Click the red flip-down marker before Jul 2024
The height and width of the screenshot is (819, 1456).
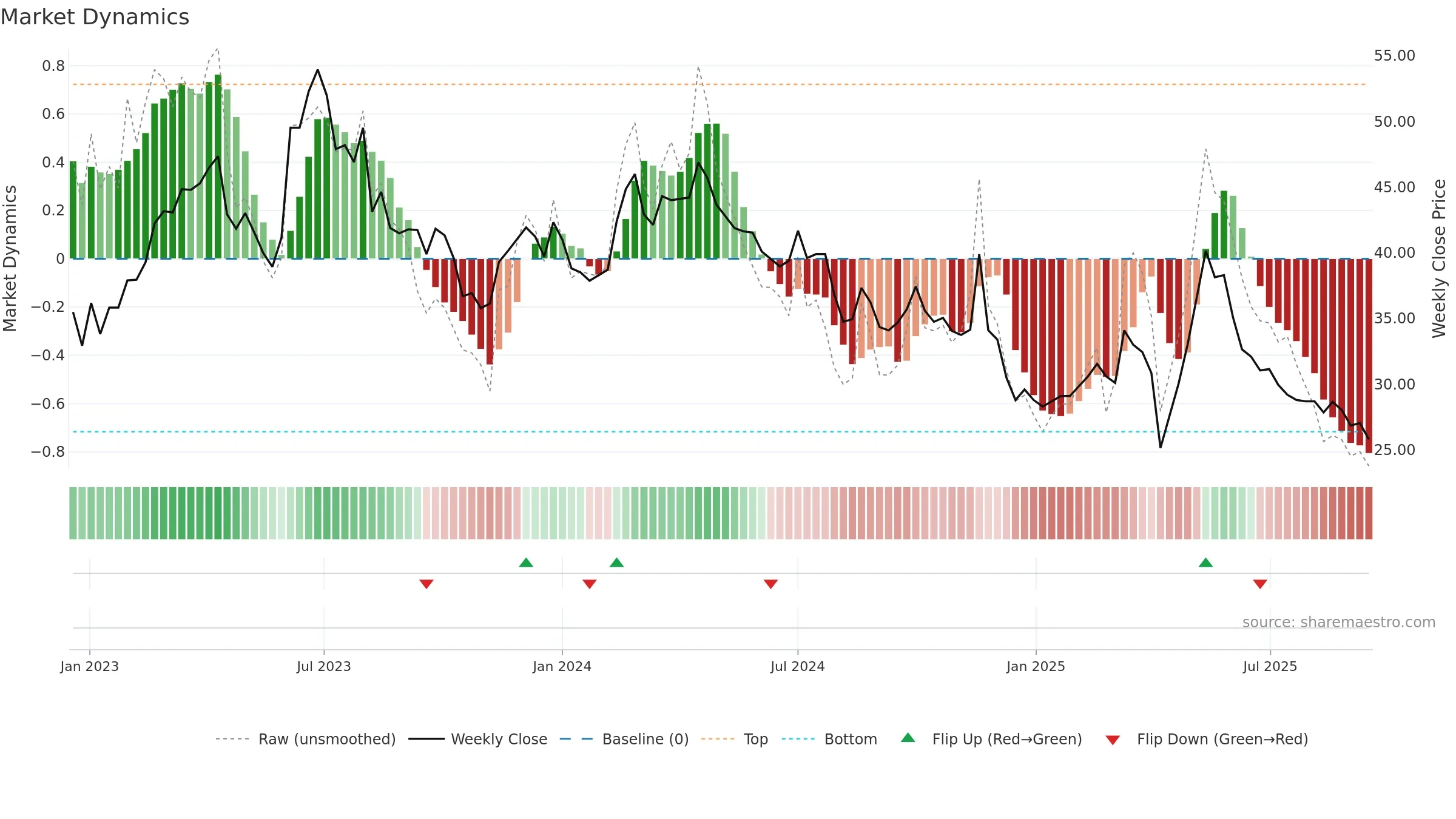770,584
